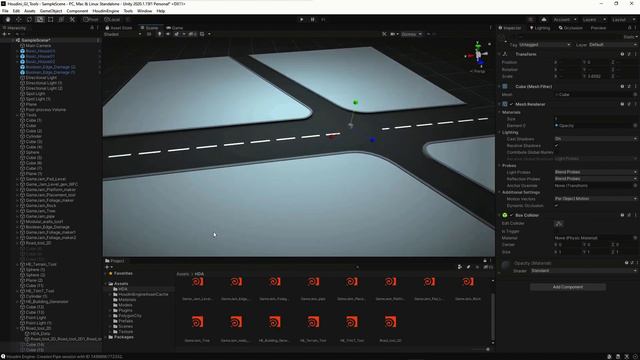The image size is (640, 360).
Task: Click the Inspector panel lock icon
Action: pyautogui.click(x=629, y=28)
